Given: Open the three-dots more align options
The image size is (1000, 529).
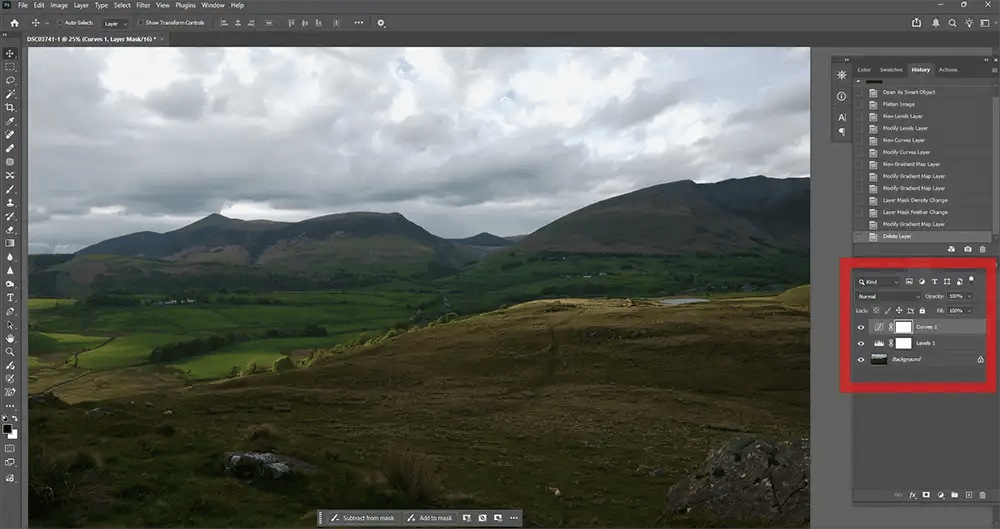Looking at the screenshot, I should 358,23.
